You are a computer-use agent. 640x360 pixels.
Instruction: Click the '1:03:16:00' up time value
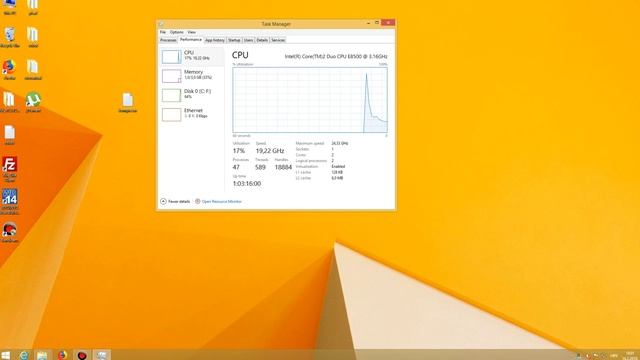[x=247, y=183]
